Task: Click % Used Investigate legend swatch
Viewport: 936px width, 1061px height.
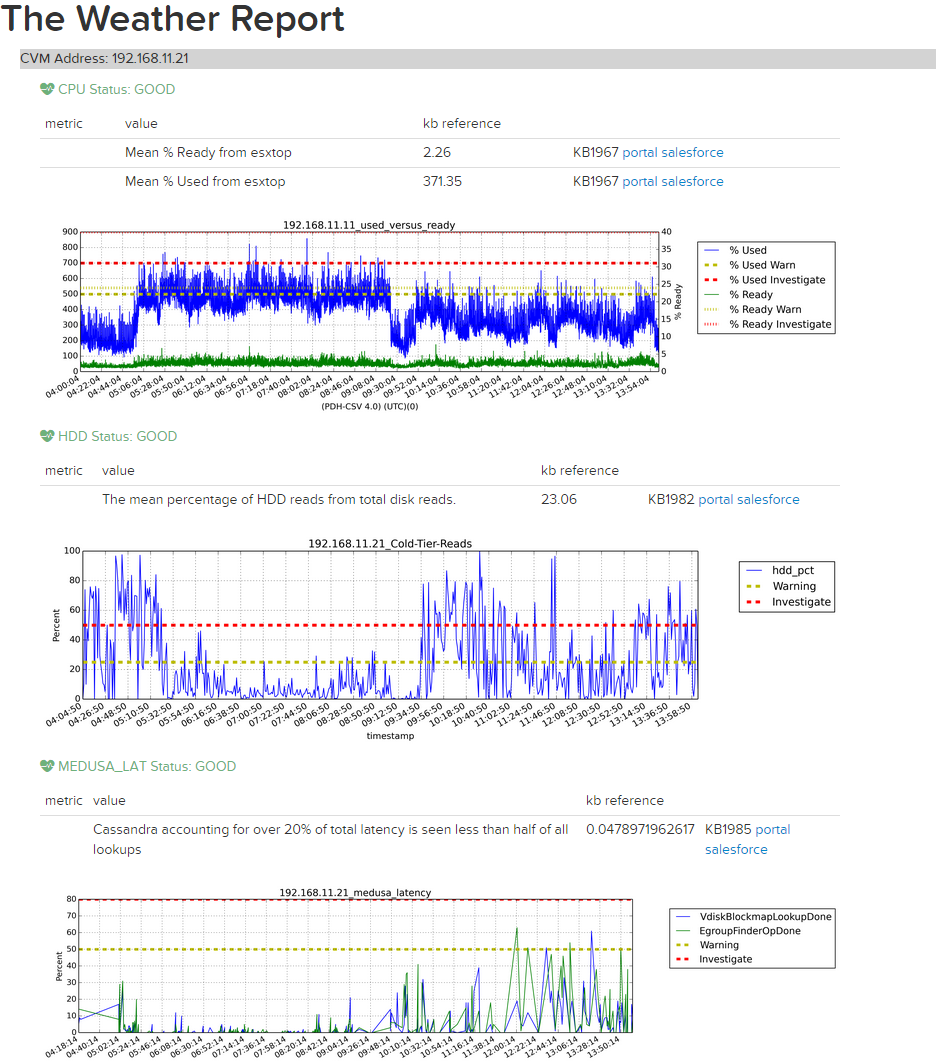Action: [711, 279]
